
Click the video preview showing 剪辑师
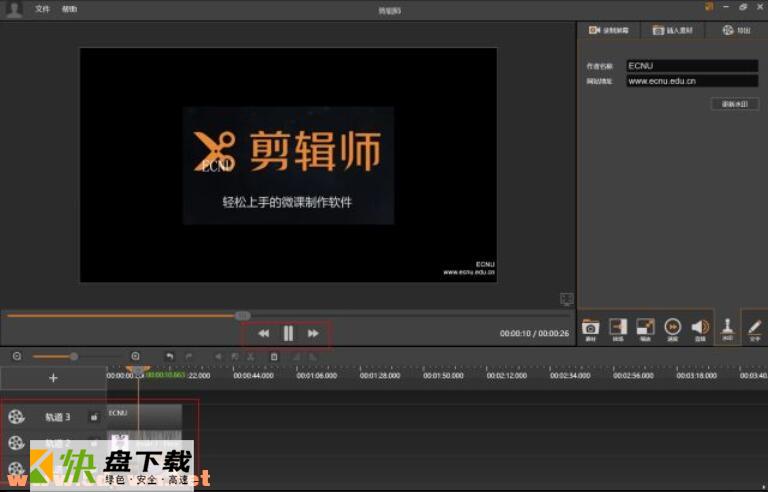click(x=289, y=165)
